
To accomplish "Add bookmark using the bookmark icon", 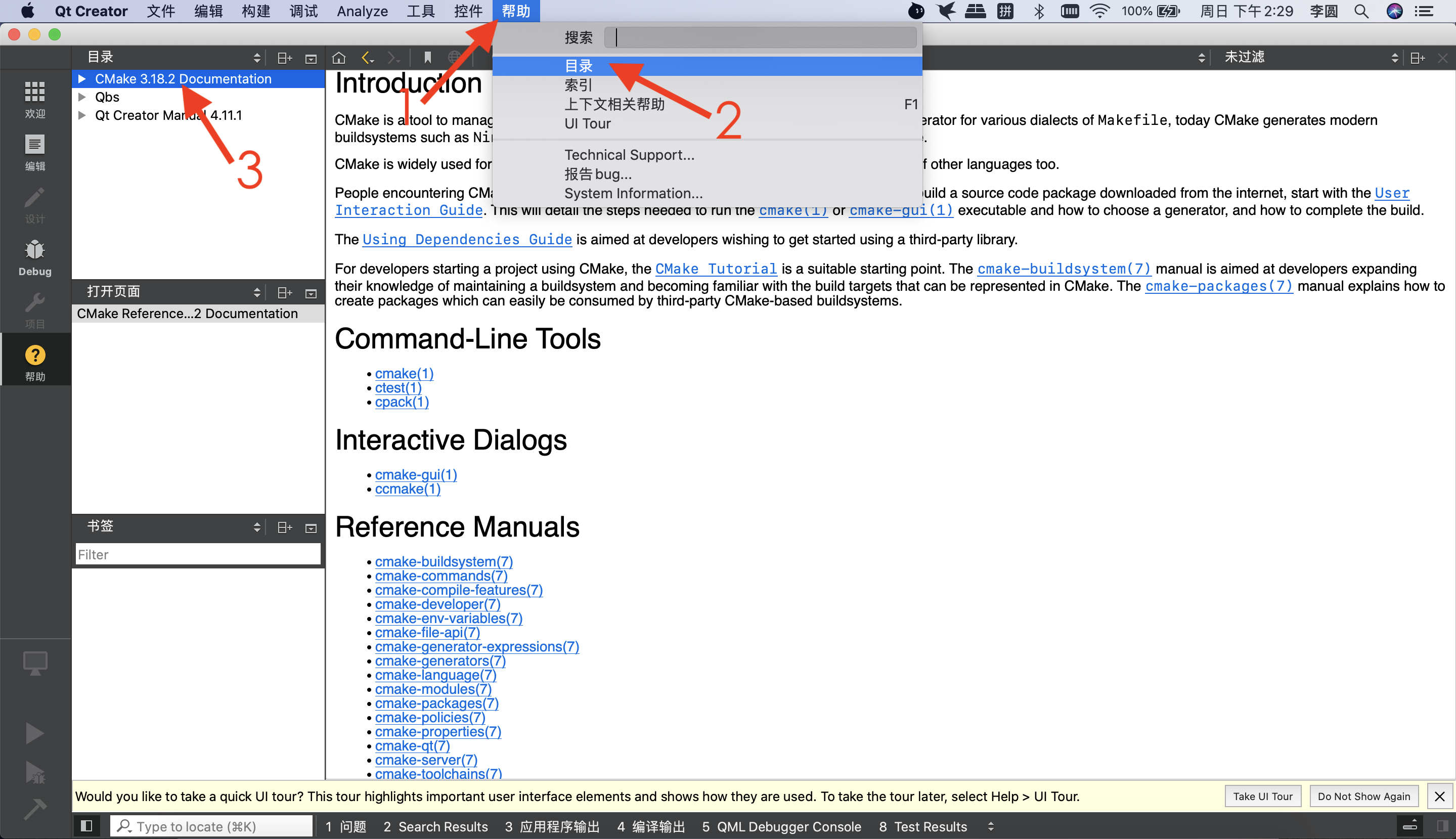I will [427, 58].
